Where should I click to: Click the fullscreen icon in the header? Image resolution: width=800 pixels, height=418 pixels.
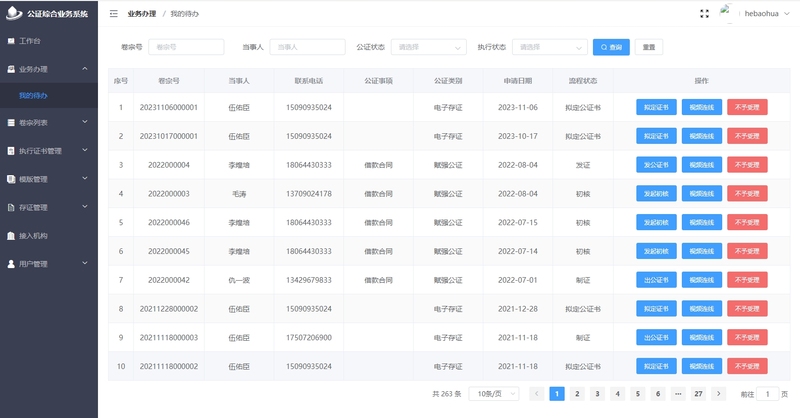[705, 14]
